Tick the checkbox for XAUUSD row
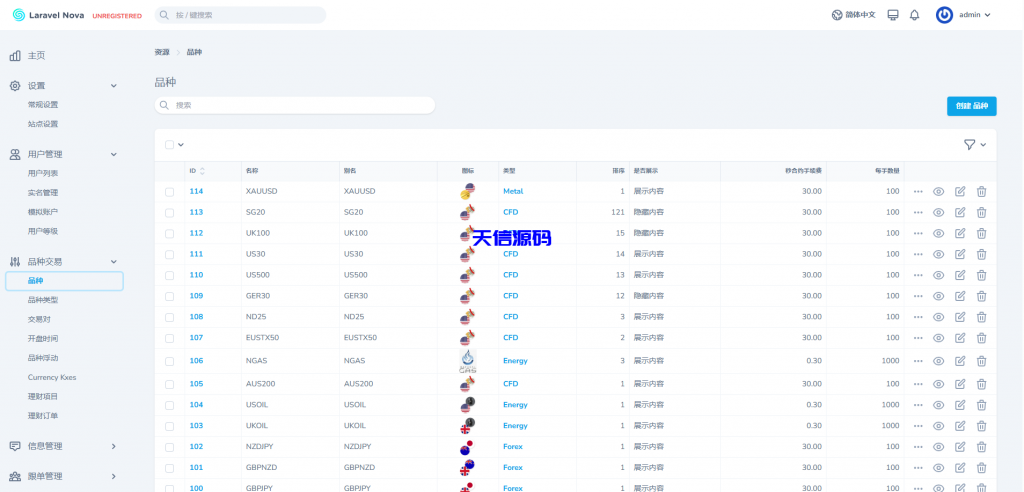 click(x=170, y=191)
